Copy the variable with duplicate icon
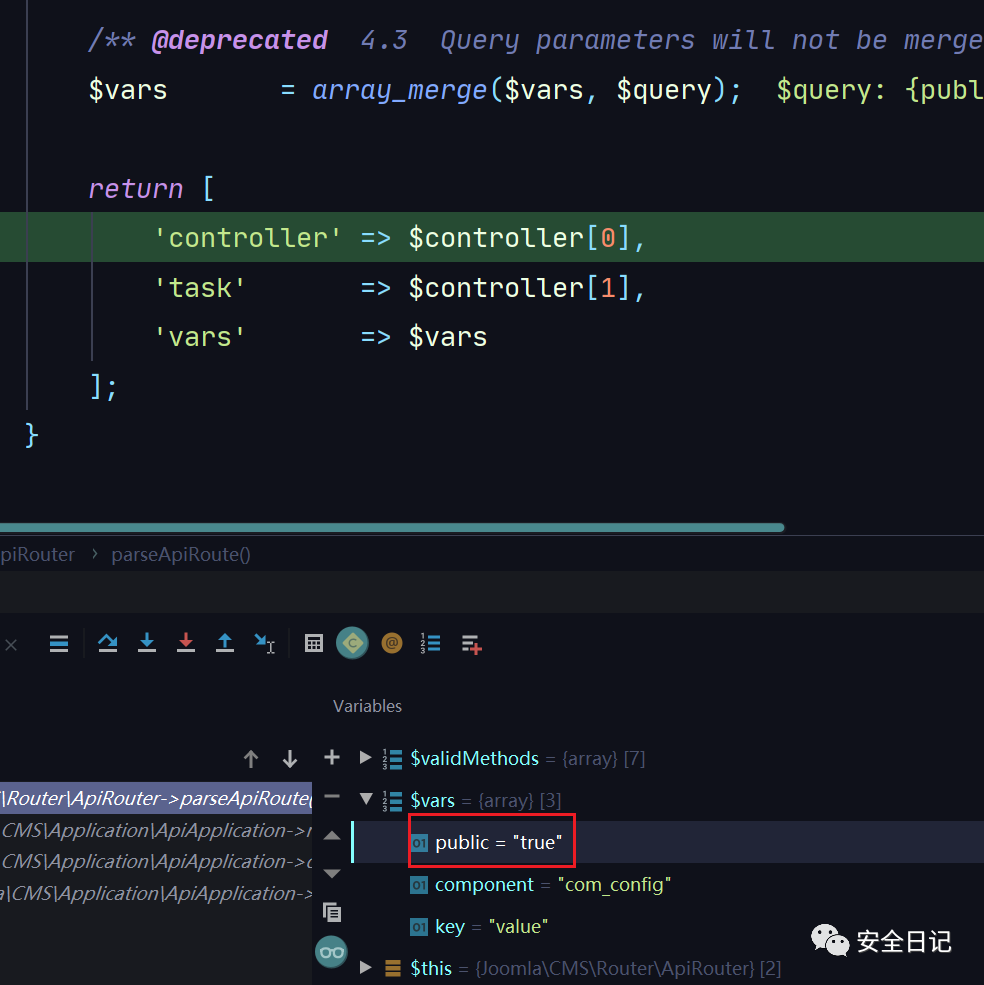The image size is (984, 985). [x=332, y=912]
